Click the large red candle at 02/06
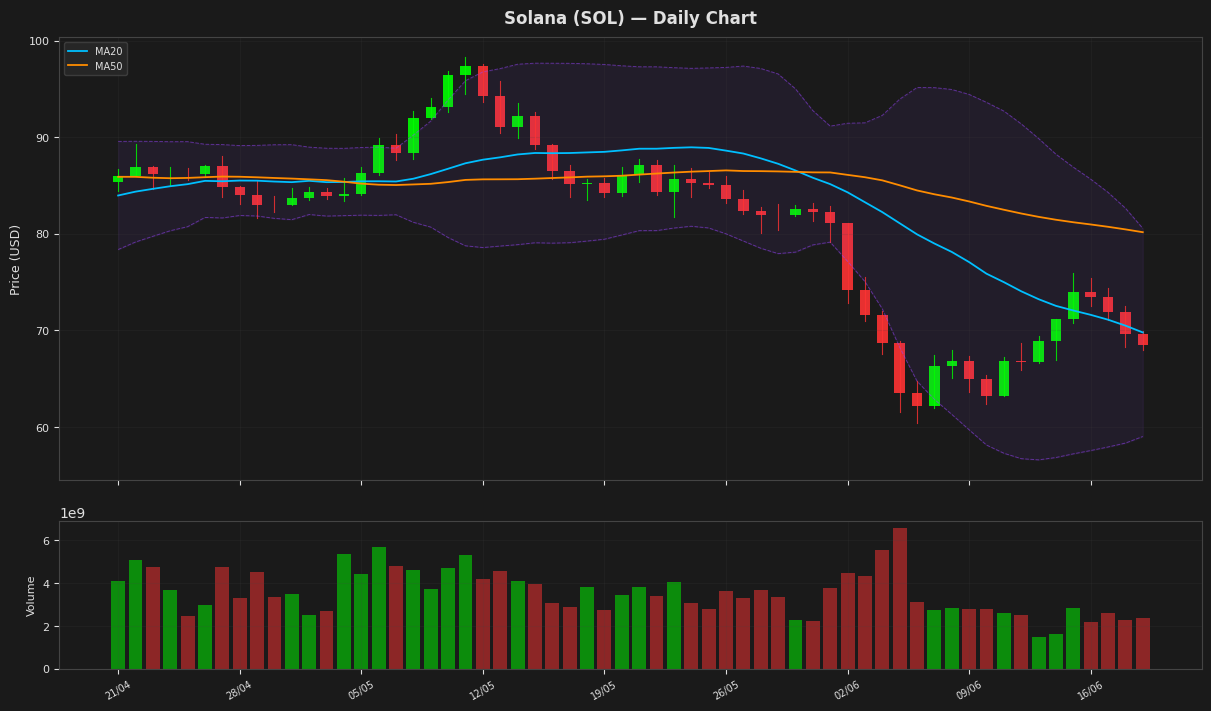1211x711 pixels. 848,256
